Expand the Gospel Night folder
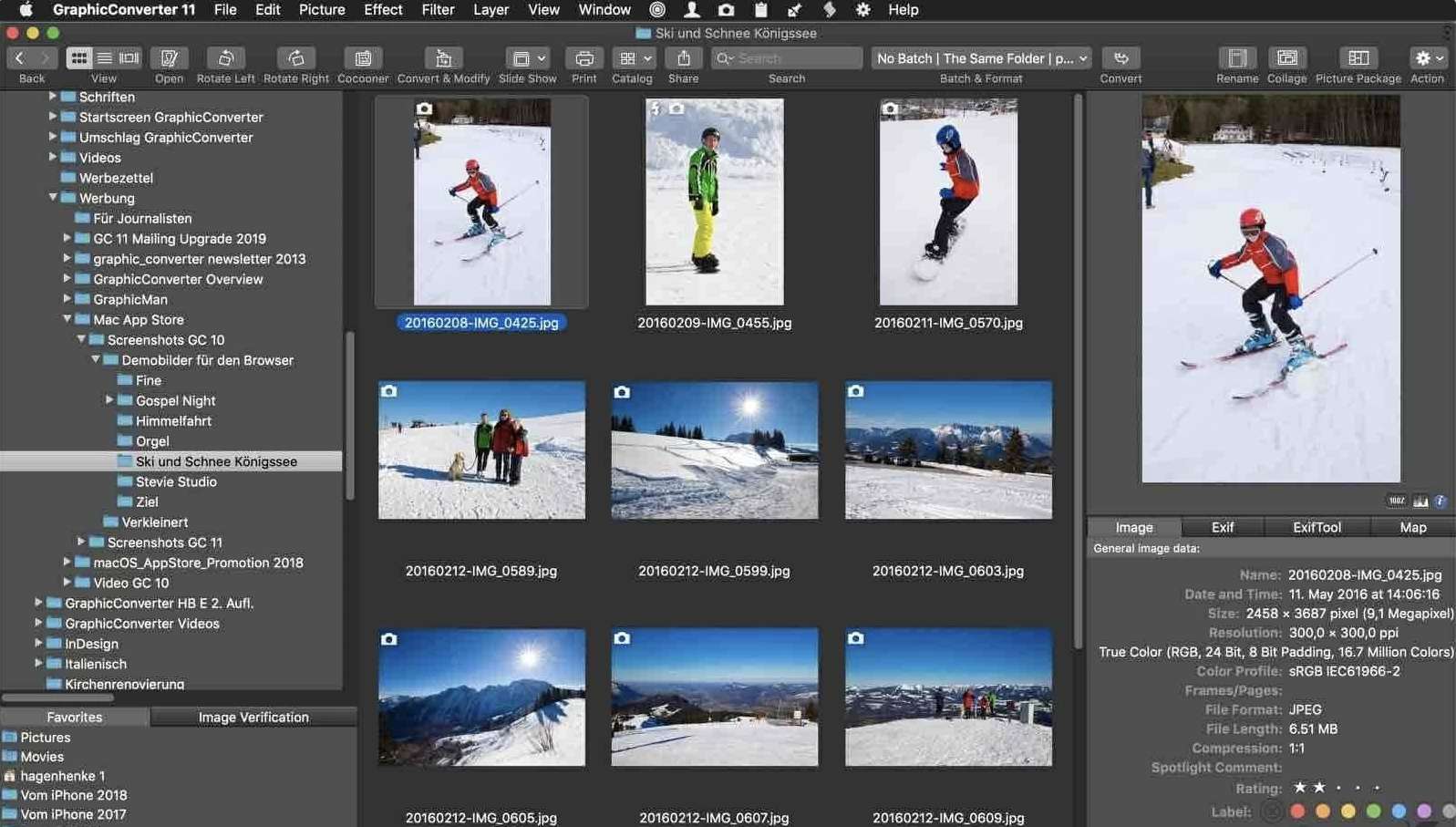Screen dimensions: 1456x827 [109, 400]
